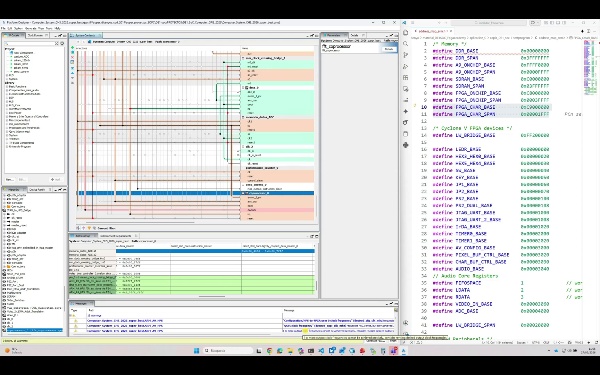Switch to Address Map tab
Viewport: 600px width, 375px height.
(x=82, y=236)
